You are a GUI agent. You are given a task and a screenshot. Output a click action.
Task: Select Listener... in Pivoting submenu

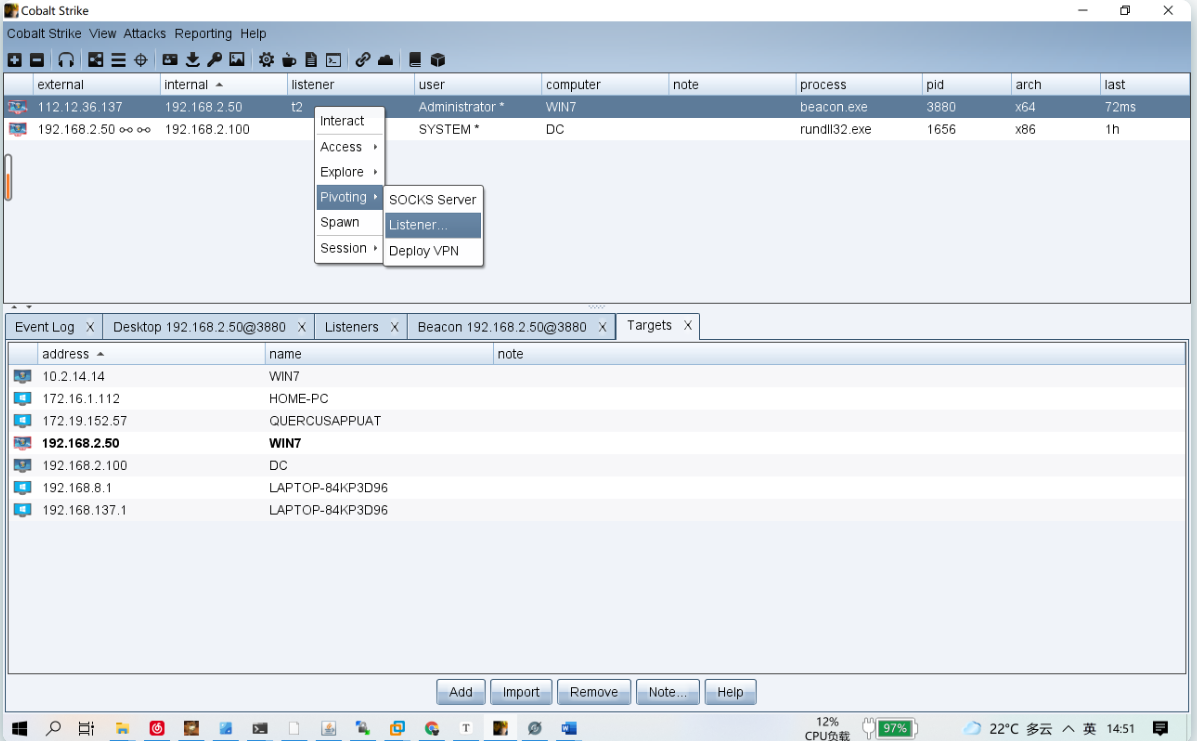[x=433, y=225]
